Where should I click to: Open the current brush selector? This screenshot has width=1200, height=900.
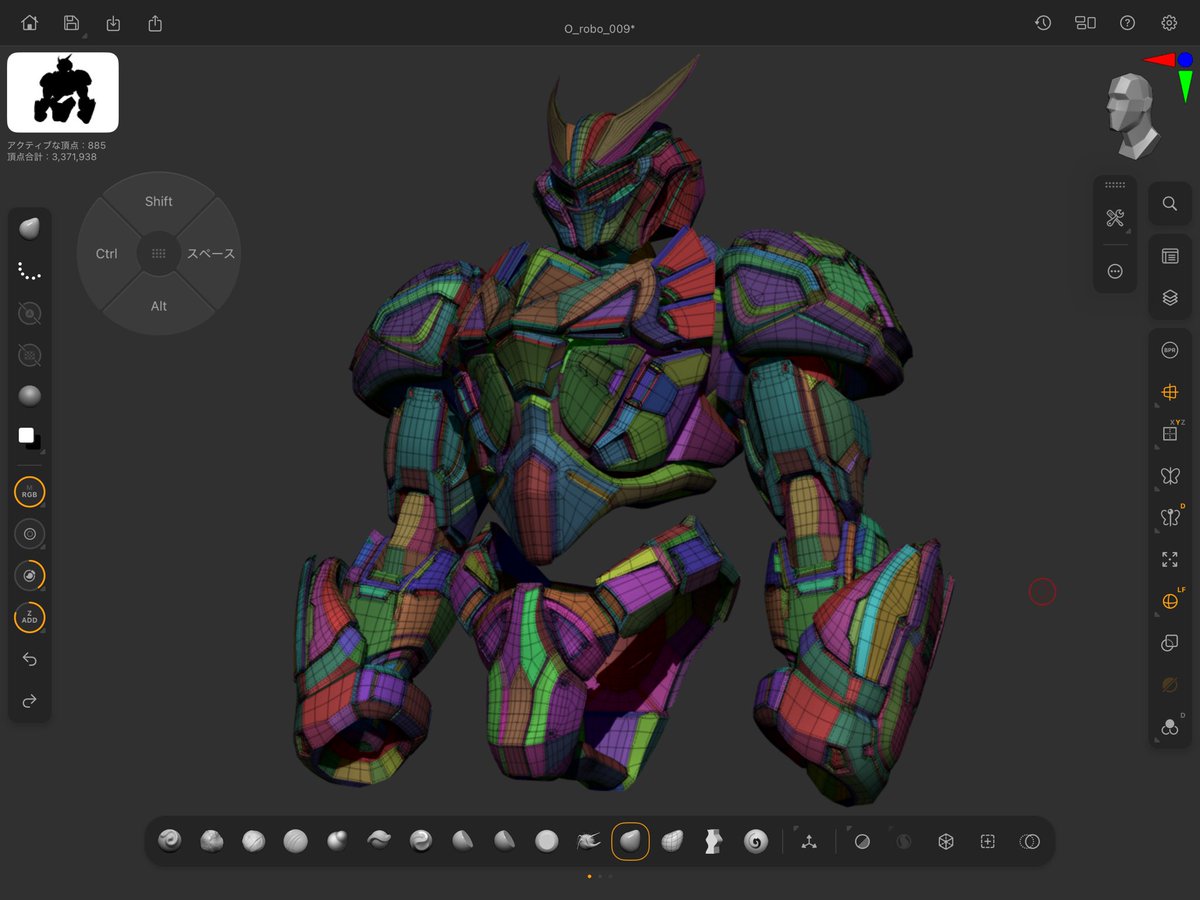coord(30,229)
